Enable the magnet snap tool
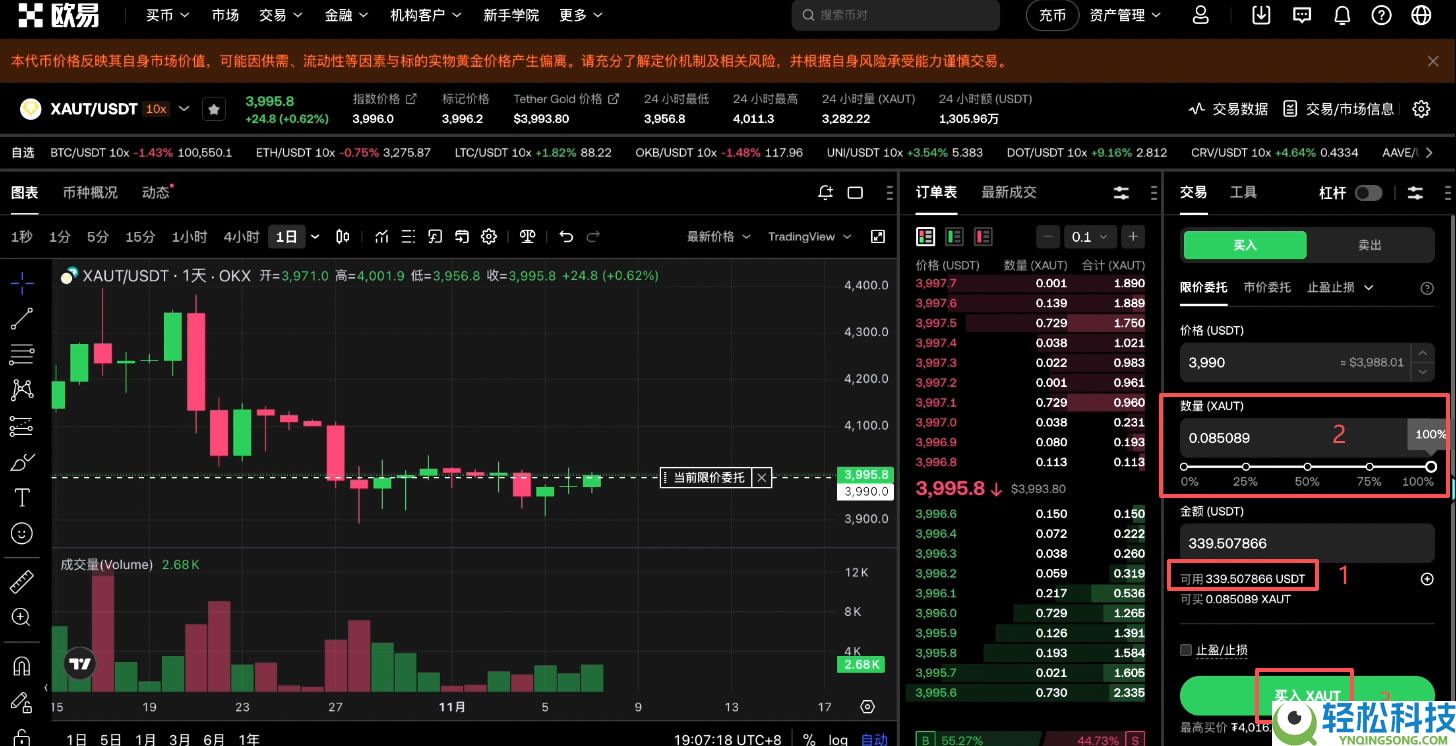The height and width of the screenshot is (746, 1456). tap(22, 665)
